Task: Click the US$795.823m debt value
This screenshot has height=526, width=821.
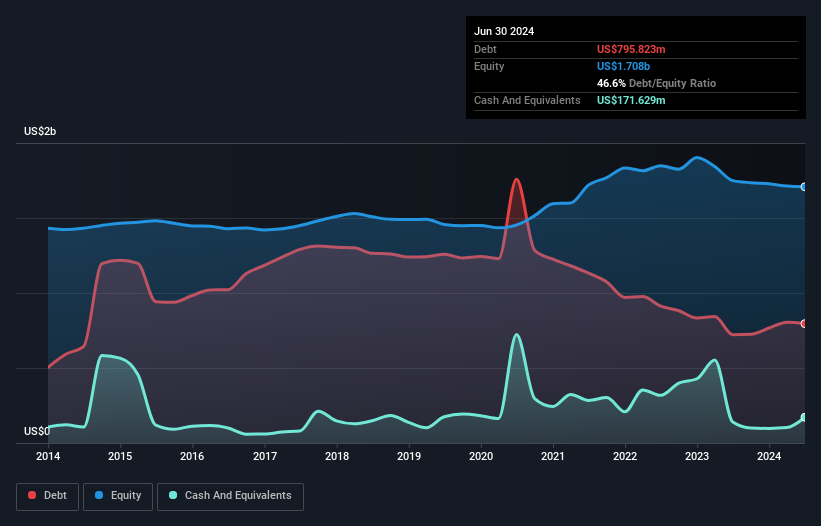Action: click(631, 49)
